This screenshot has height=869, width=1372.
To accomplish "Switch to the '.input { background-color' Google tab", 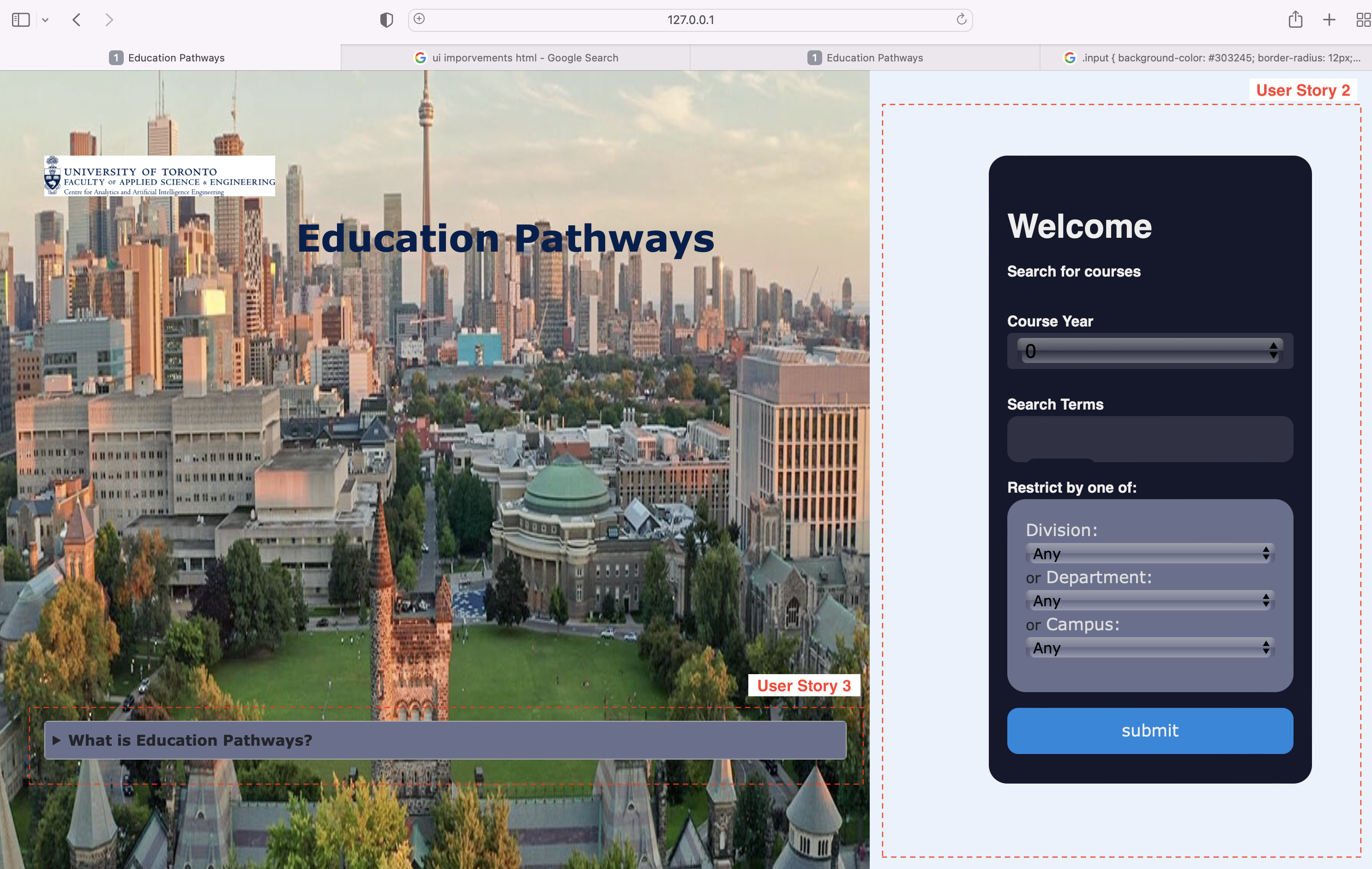I will pos(1212,58).
